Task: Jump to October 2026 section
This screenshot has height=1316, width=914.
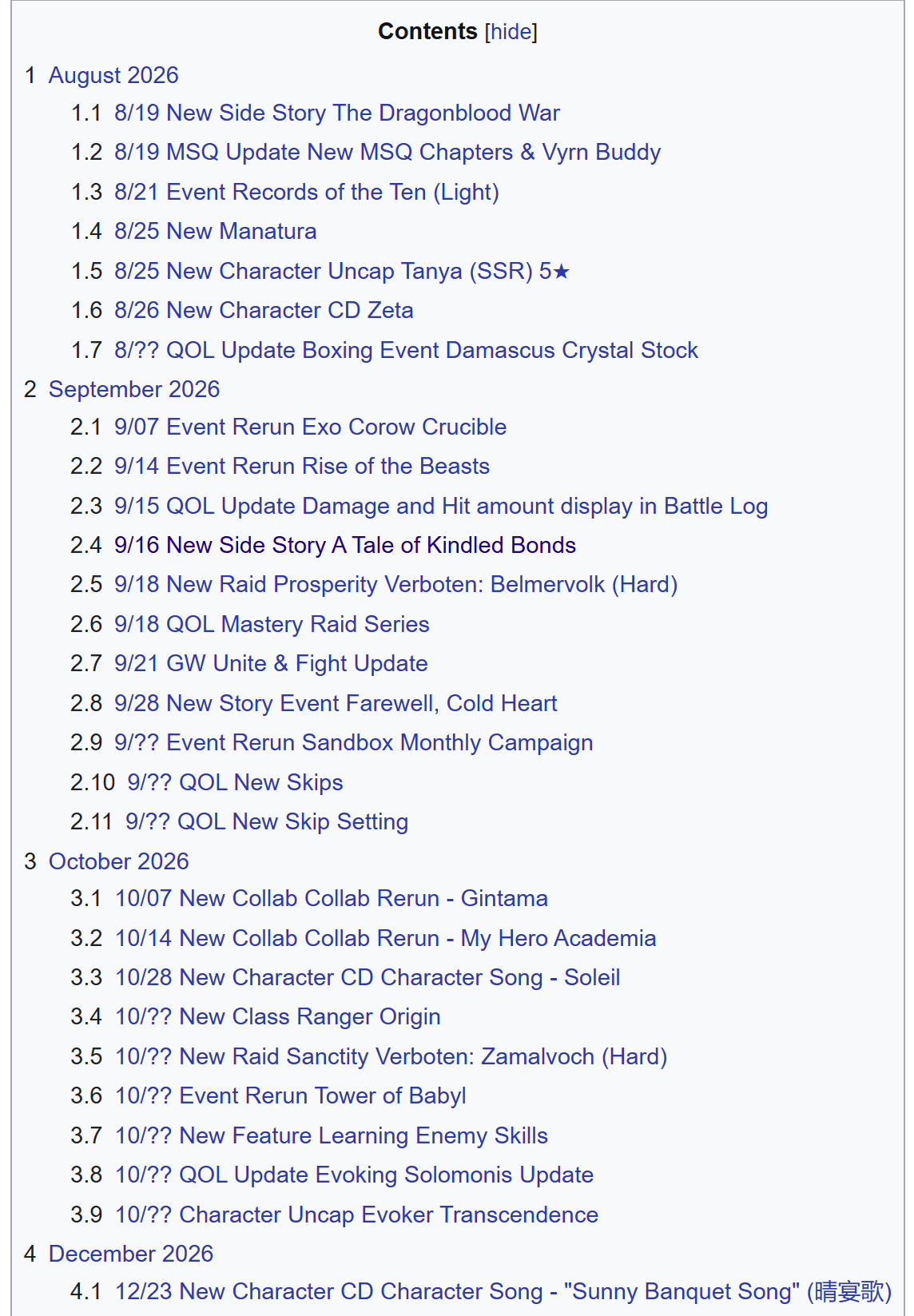Action: 119,861
